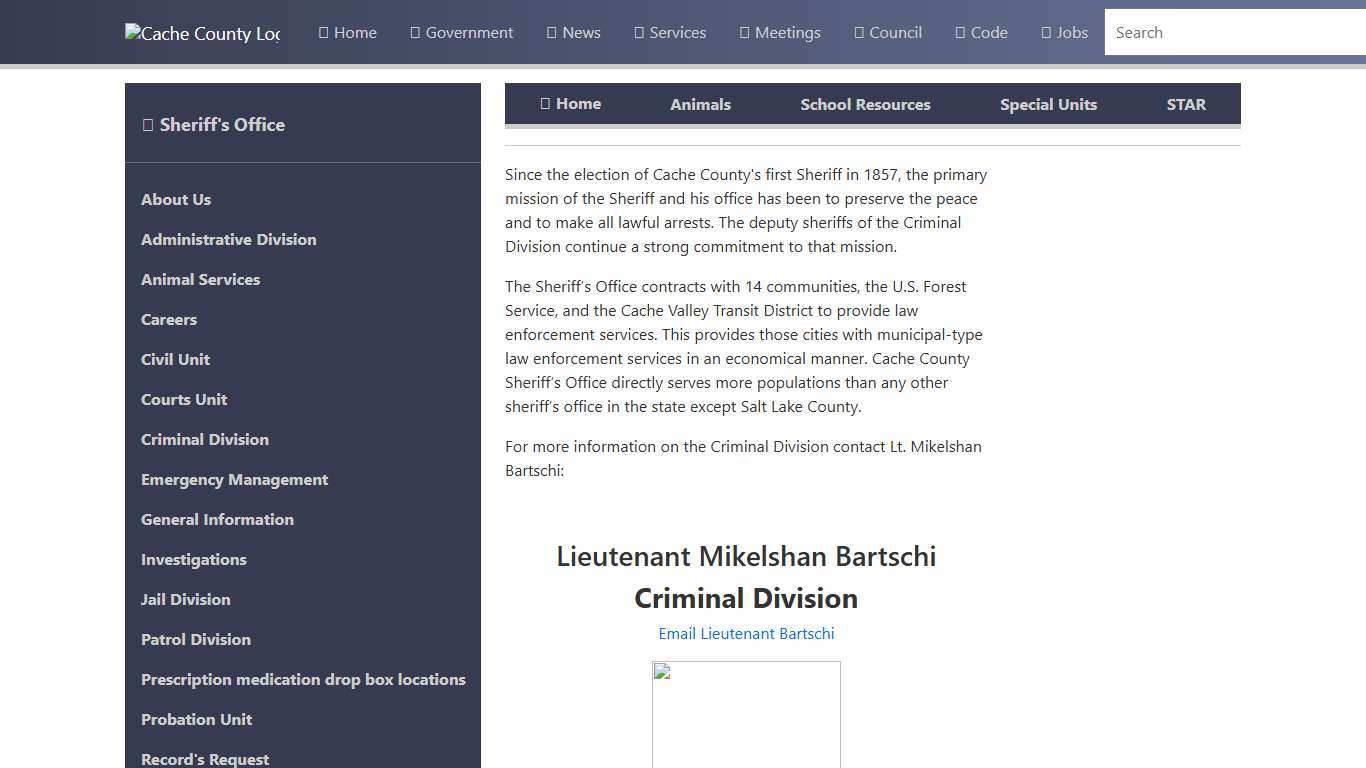The image size is (1366, 768).
Task: Open the Email Lieutenant Bartschi link
Action: pos(746,633)
